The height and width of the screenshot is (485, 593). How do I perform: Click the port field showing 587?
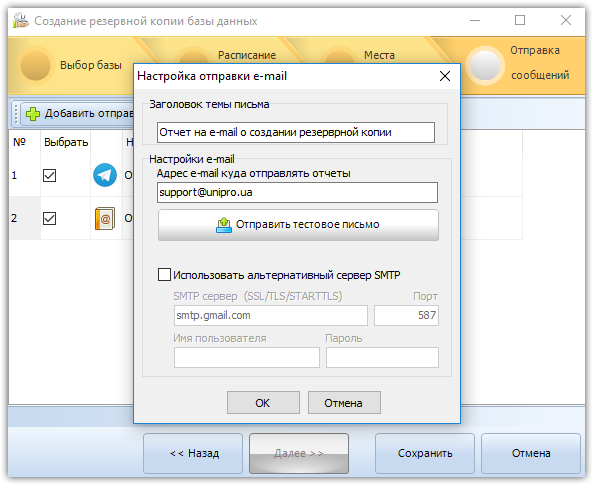(x=407, y=316)
